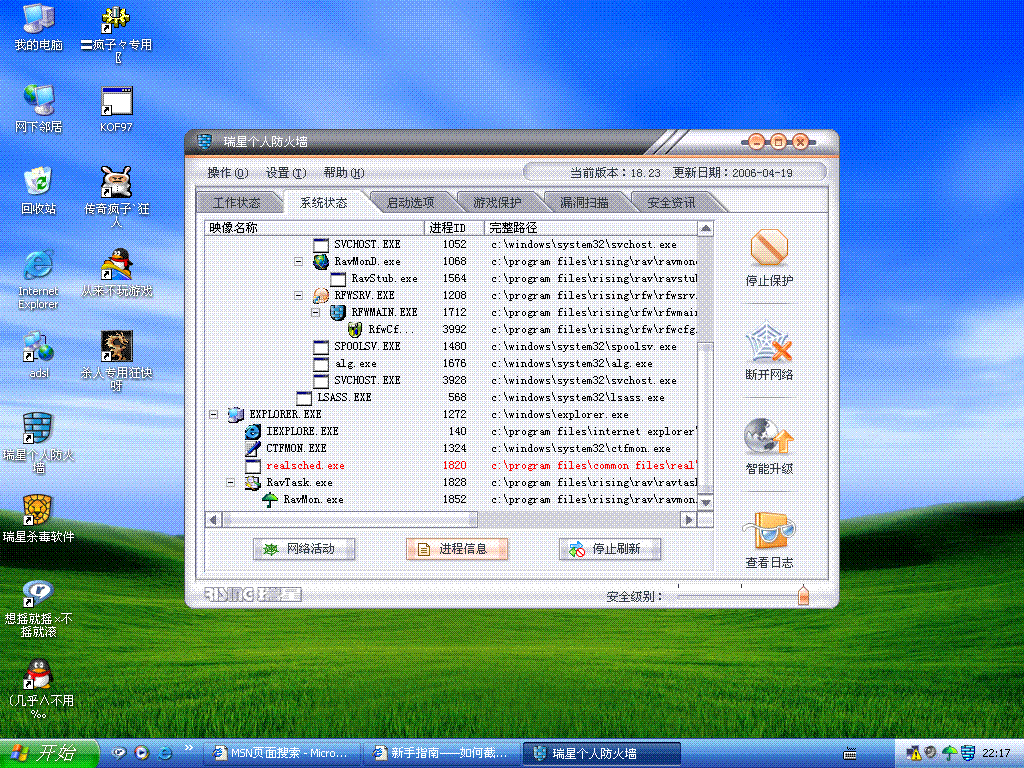Open 智能升级 smart upgrade icon
The width and height of the screenshot is (1024, 768).
tap(769, 436)
